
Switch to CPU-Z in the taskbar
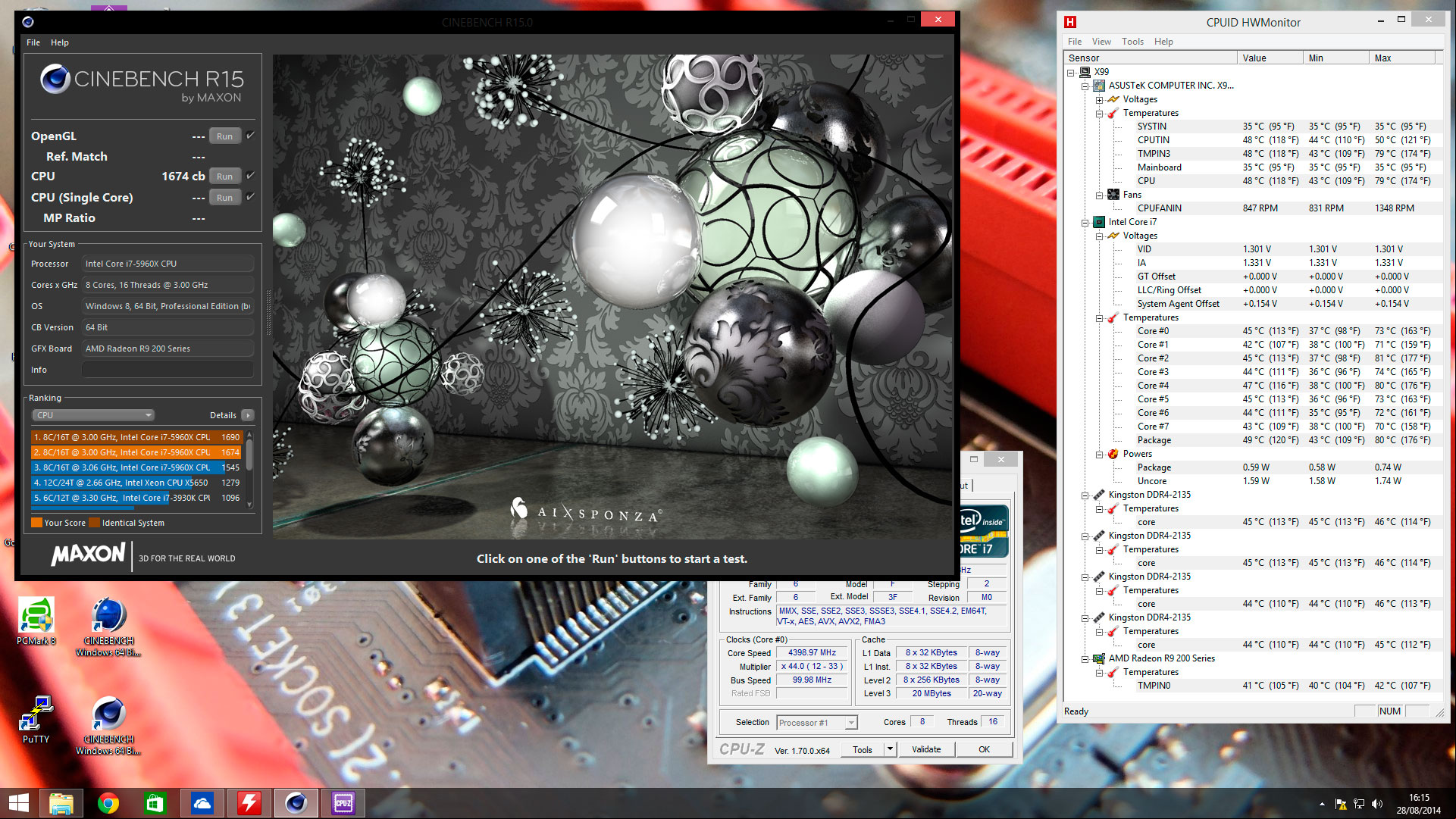[343, 804]
